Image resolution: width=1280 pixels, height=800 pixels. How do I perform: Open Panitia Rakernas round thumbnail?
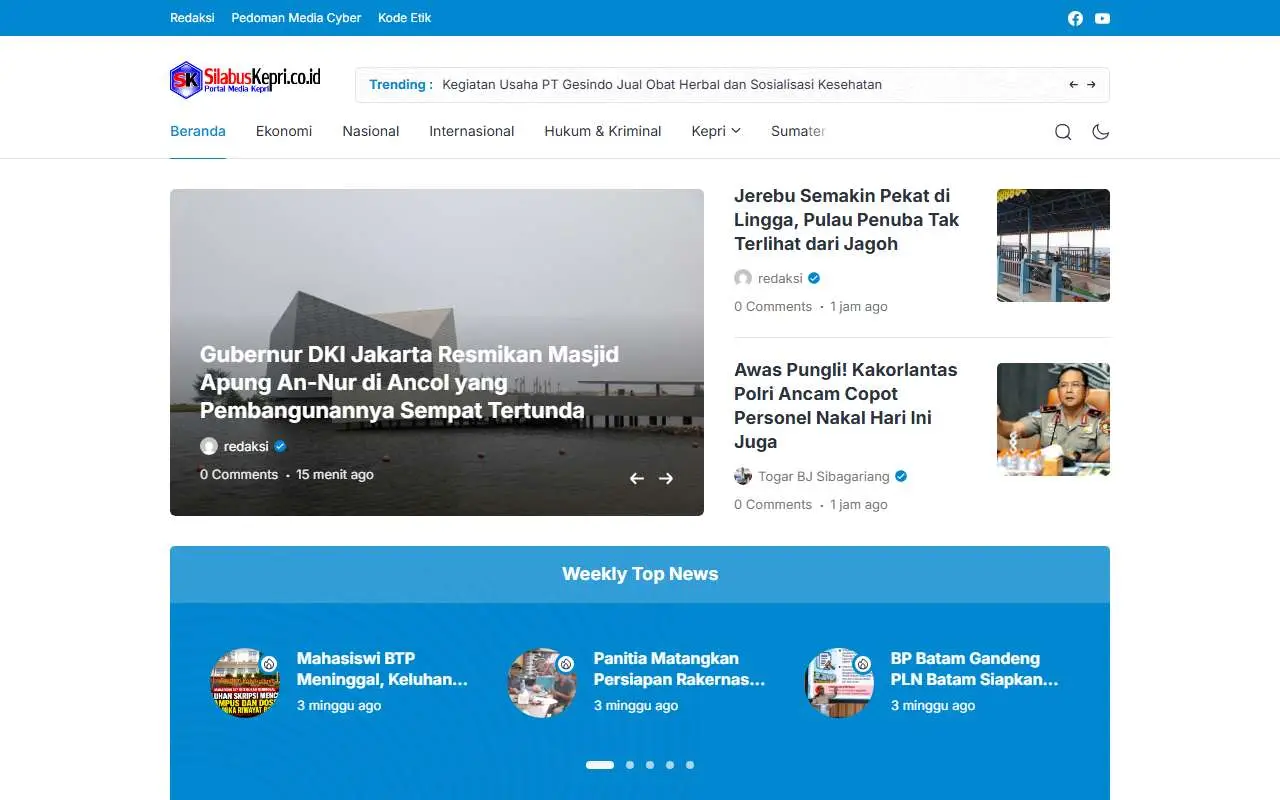coord(542,683)
